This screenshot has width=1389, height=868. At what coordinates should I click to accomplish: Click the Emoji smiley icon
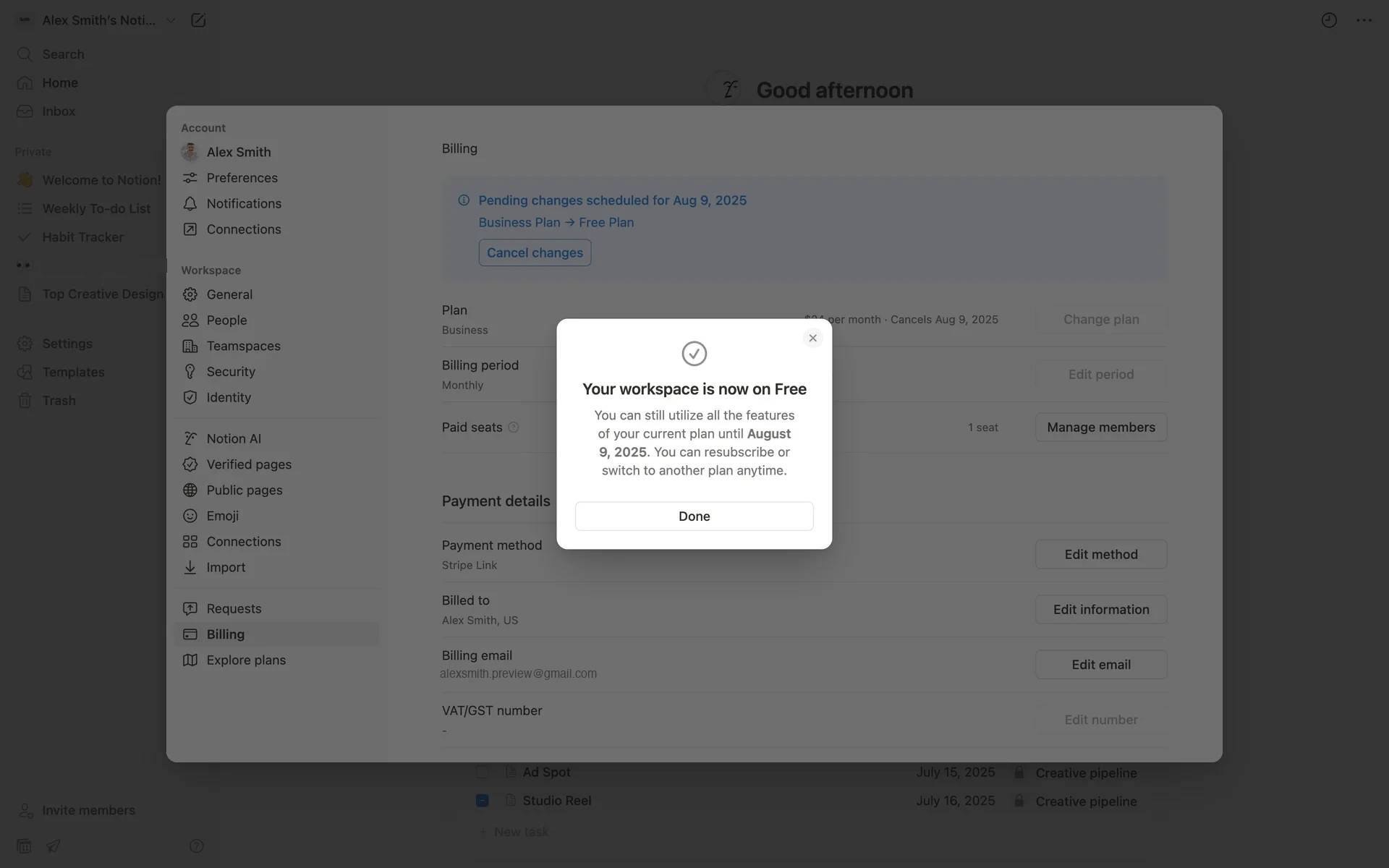190,516
